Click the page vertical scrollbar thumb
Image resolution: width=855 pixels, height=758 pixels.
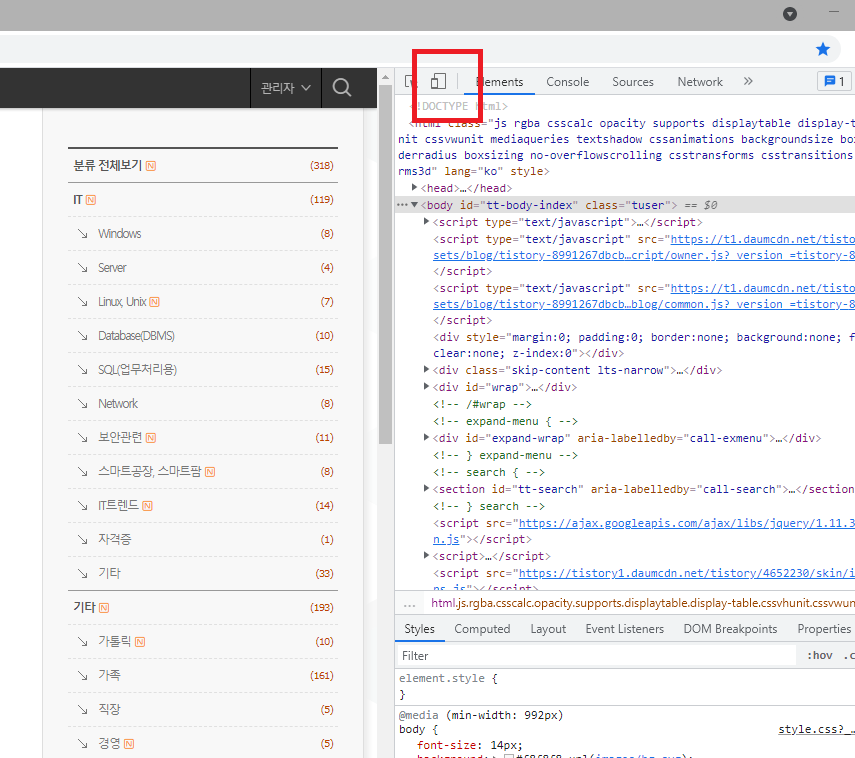point(386,264)
